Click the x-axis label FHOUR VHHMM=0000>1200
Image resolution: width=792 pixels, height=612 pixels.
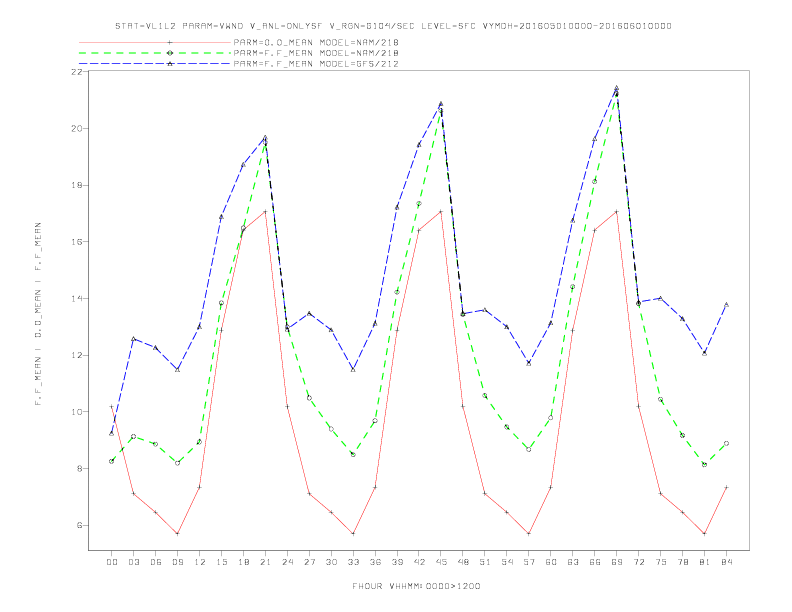[x=416, y=586]
